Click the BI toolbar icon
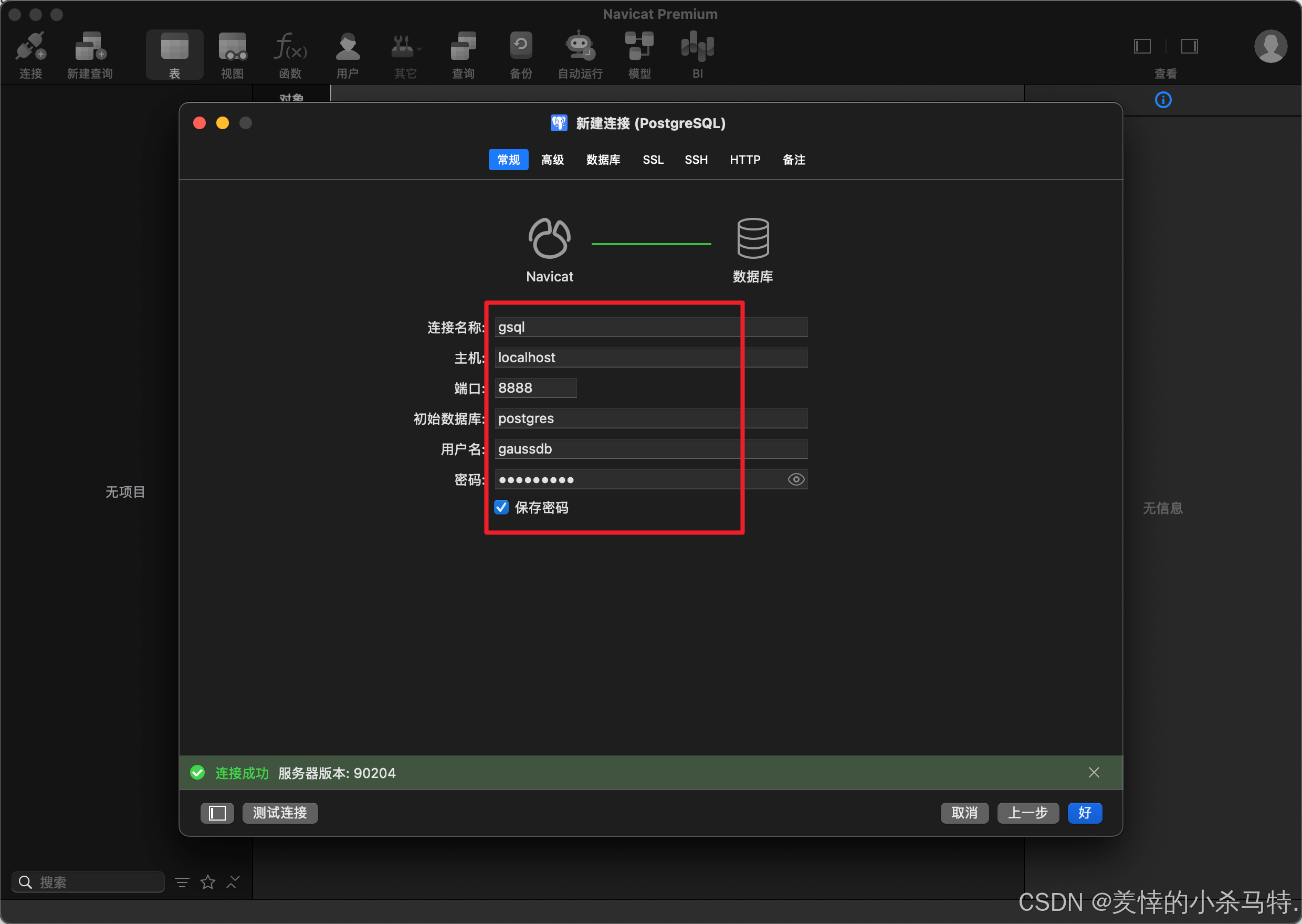 pyautogui.click(x=697, y=47)
